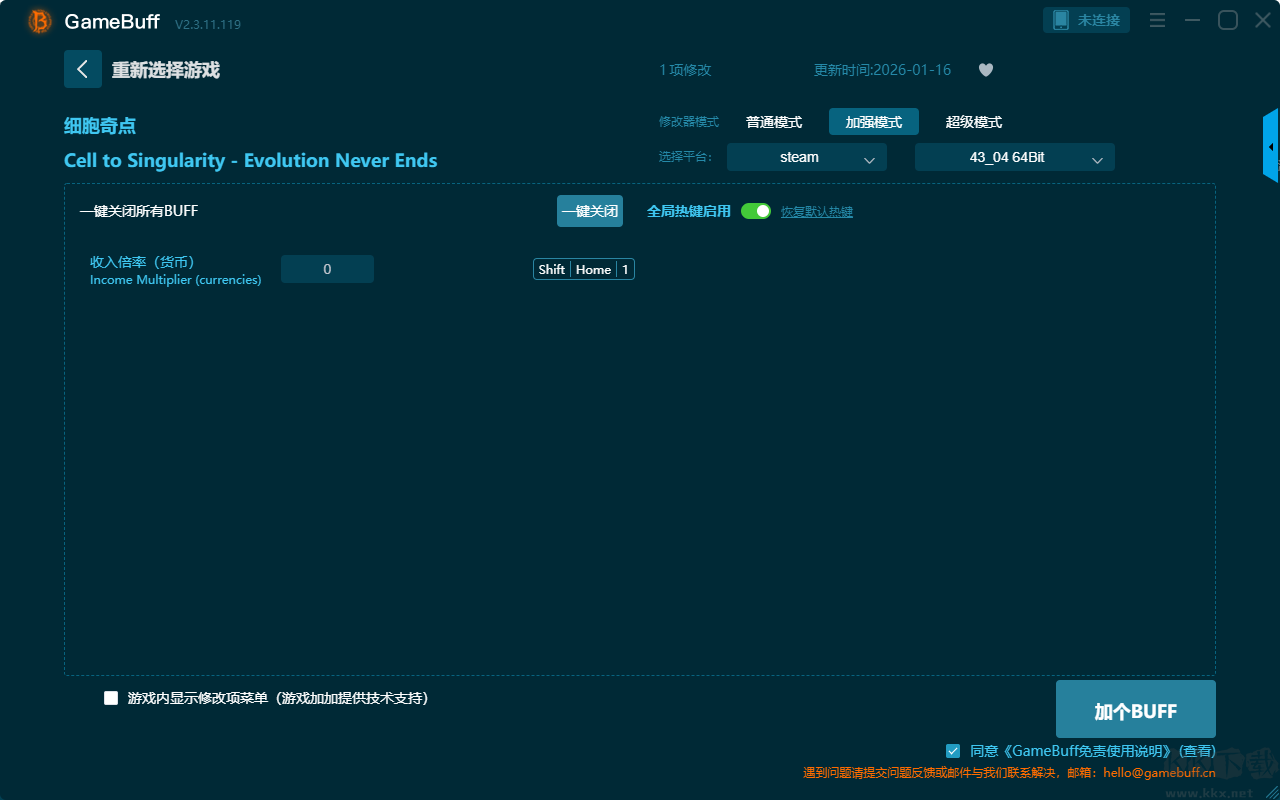Switch to 超级模式 trainer mode
The height and width of the screenshot is (800, 1280).
pyautogui.click(x=973, y=122)
